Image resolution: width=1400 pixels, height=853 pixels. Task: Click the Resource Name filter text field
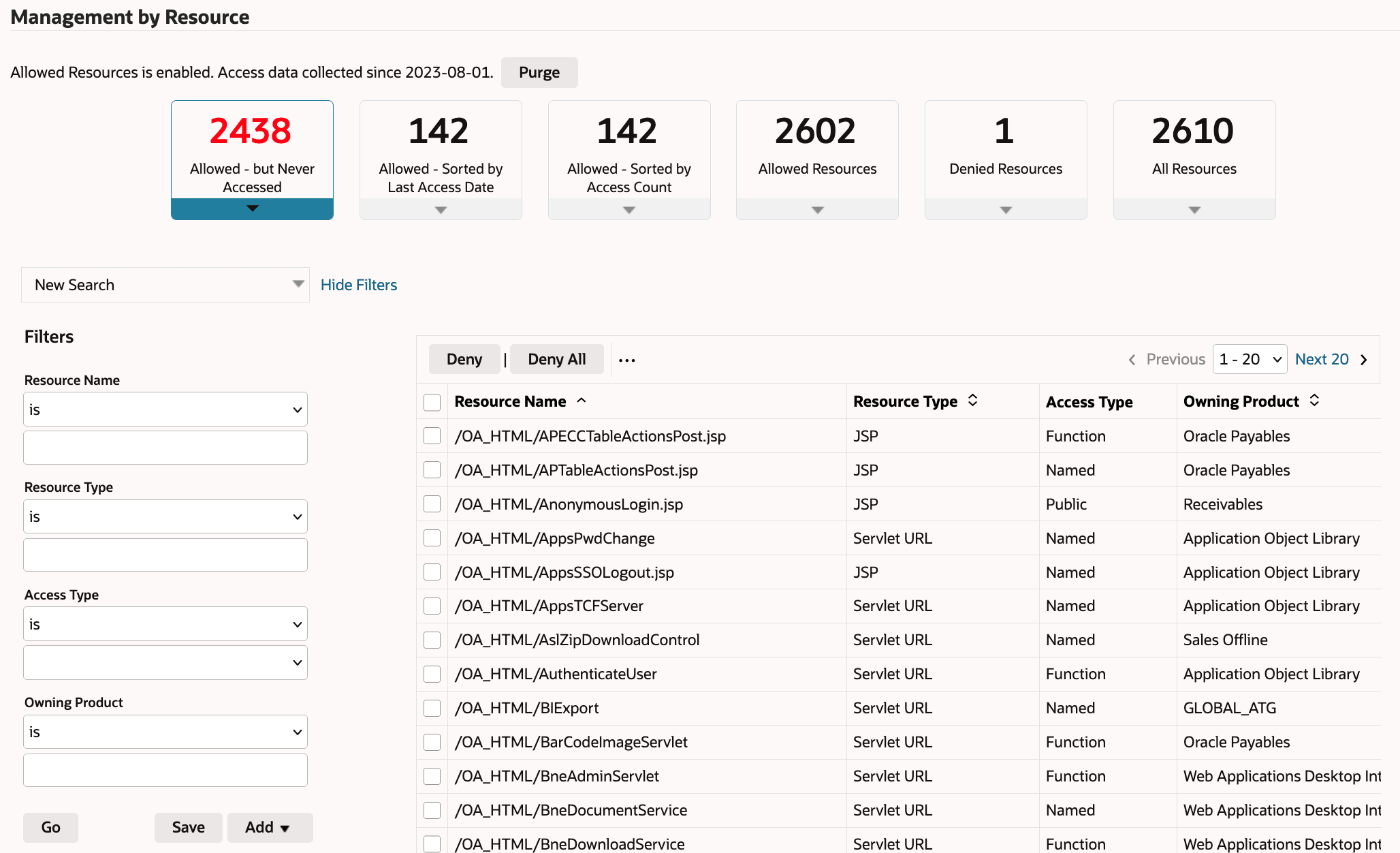coord(165,448)
